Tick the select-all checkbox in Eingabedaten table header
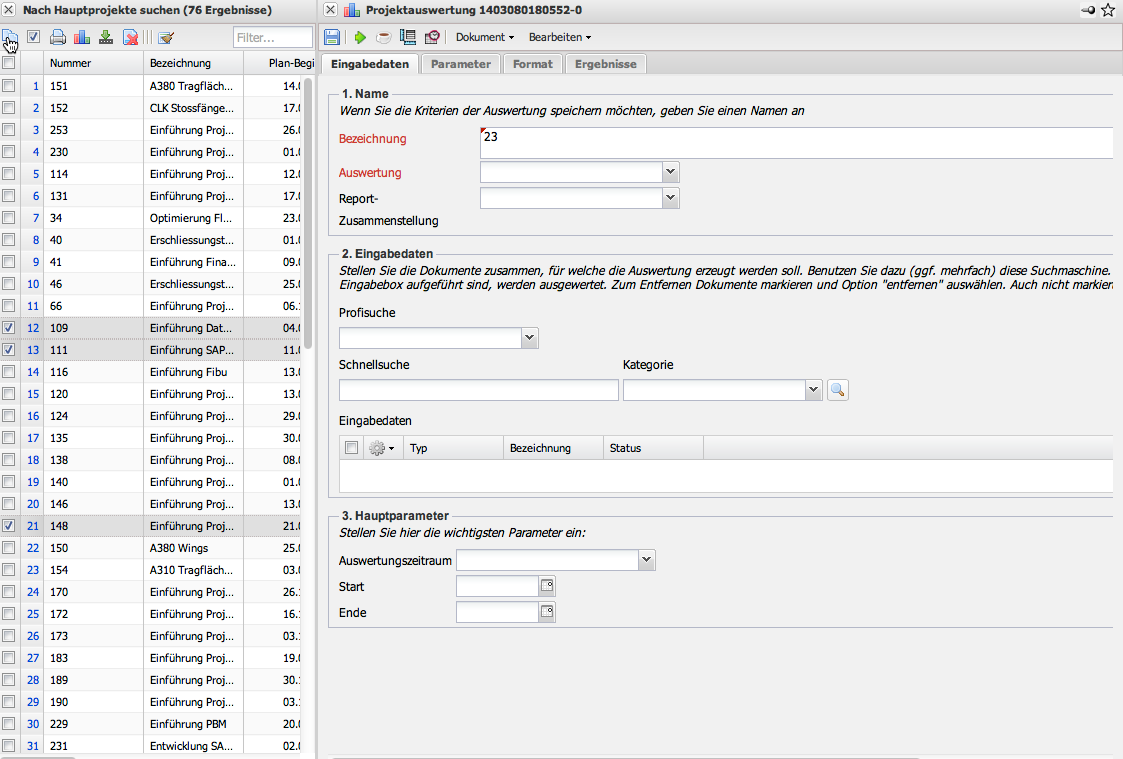Image resolution: width=1123 pixels, height=759 pixels. click(x=351, y=448)
